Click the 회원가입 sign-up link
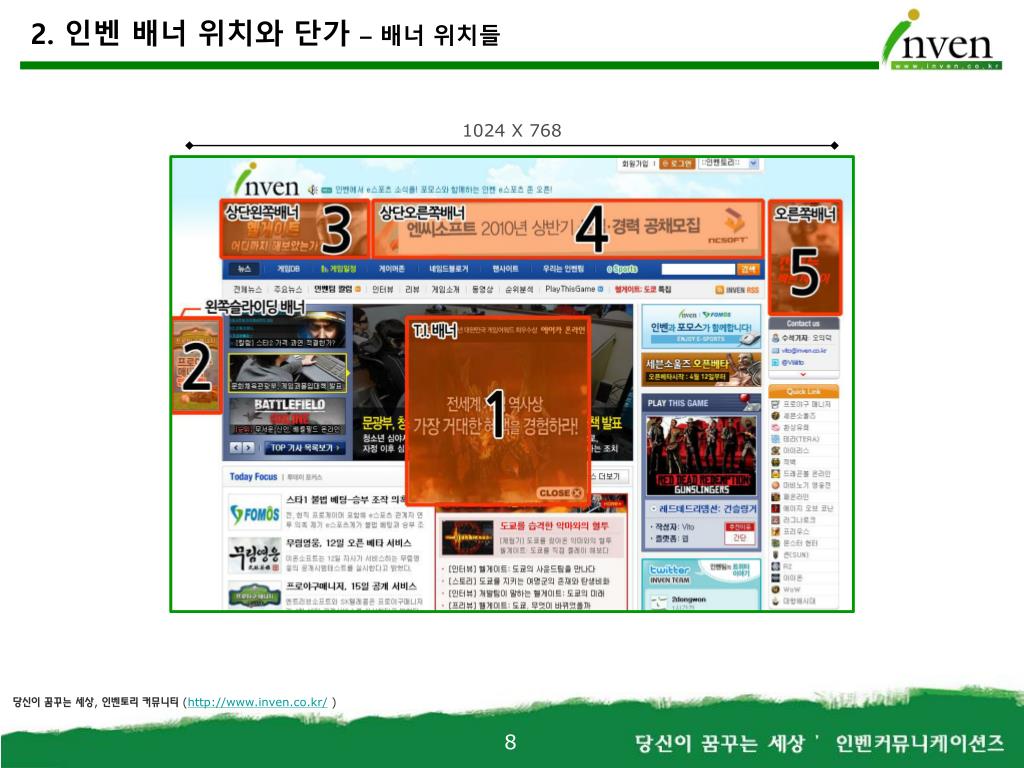The height and width of the screenshot is (768, 1024). (x=635, y=163)
